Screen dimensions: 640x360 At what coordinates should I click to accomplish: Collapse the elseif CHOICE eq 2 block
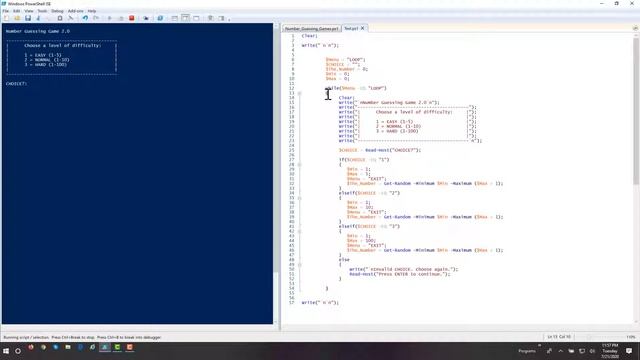pos(300,198)
